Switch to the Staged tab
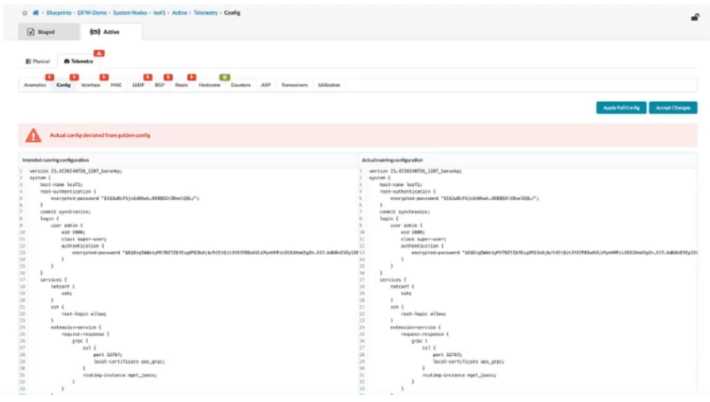The width and height of the screenshot is (710, 402). [x=42, y=32]
